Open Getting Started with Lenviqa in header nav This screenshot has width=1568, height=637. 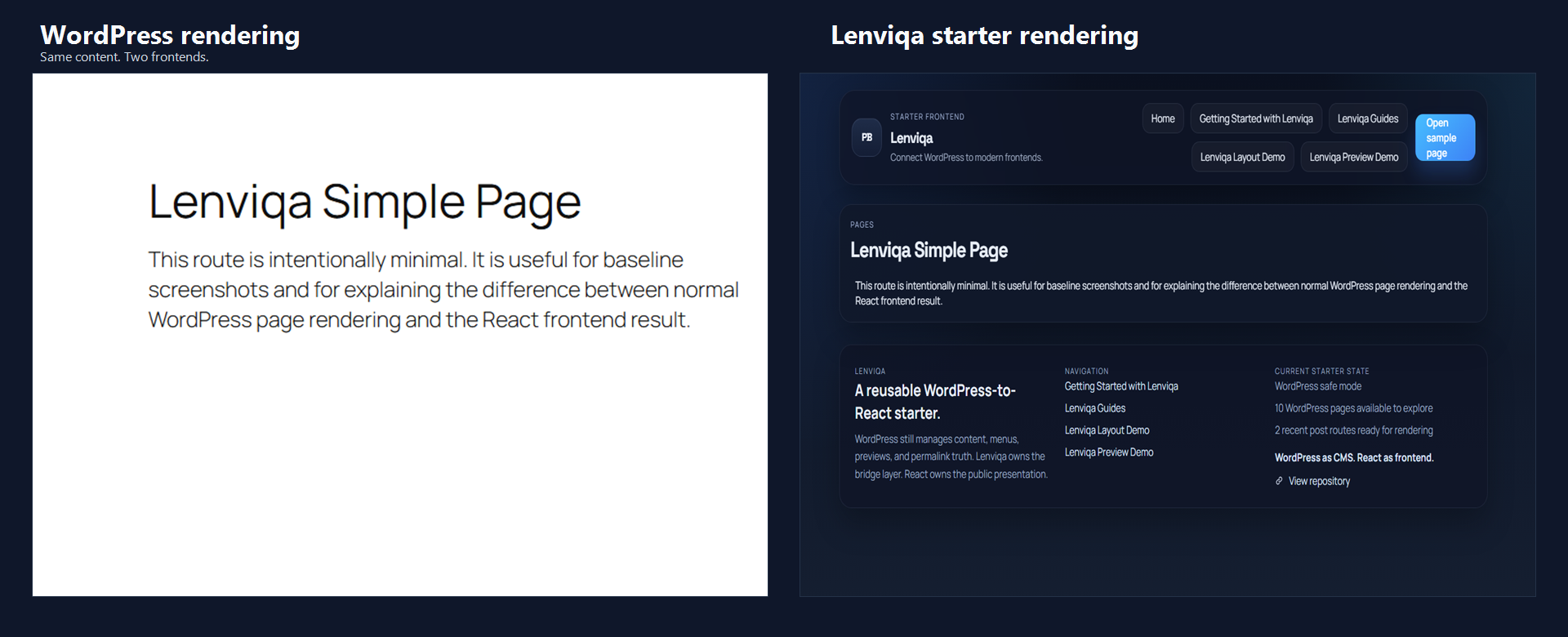[x=1256, y=118]
